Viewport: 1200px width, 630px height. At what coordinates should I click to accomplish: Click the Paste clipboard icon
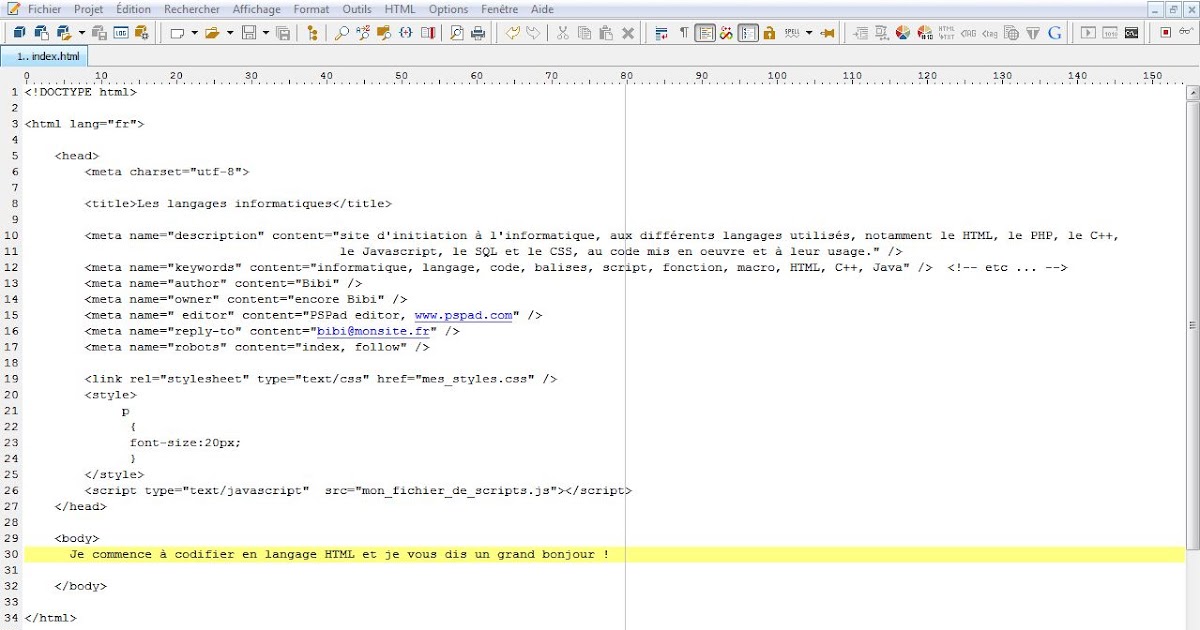tap(606, 33)
